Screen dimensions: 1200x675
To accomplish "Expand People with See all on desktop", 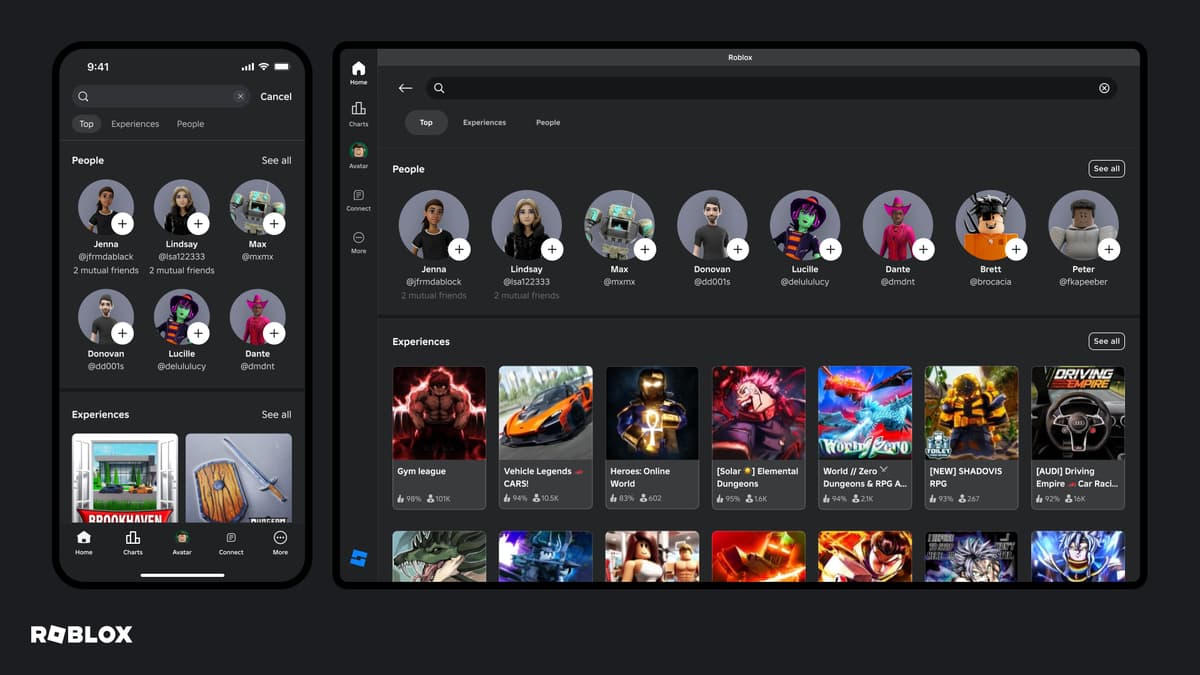I will 1106,169.
